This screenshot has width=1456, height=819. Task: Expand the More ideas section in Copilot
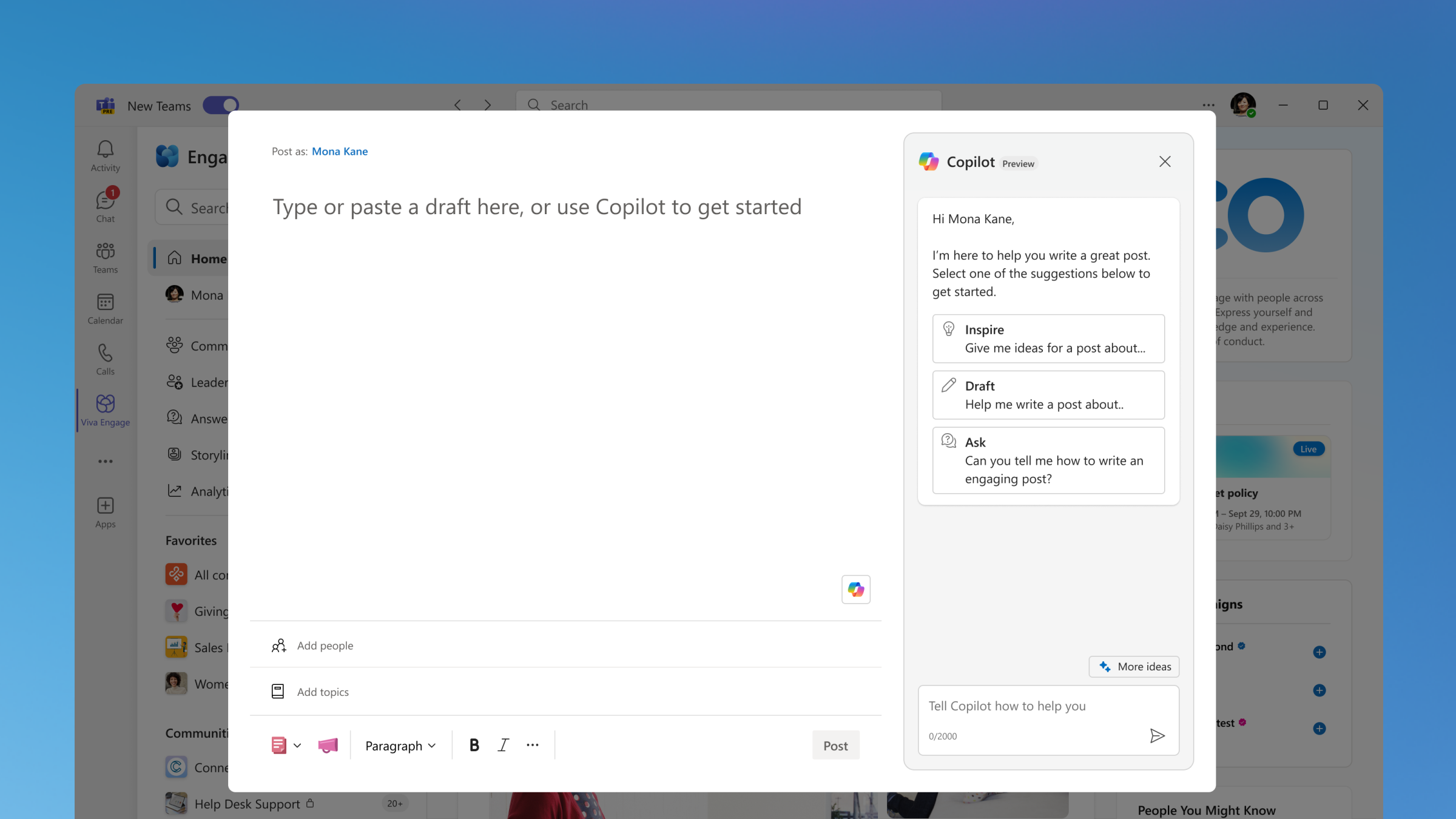coord(1136,665)
